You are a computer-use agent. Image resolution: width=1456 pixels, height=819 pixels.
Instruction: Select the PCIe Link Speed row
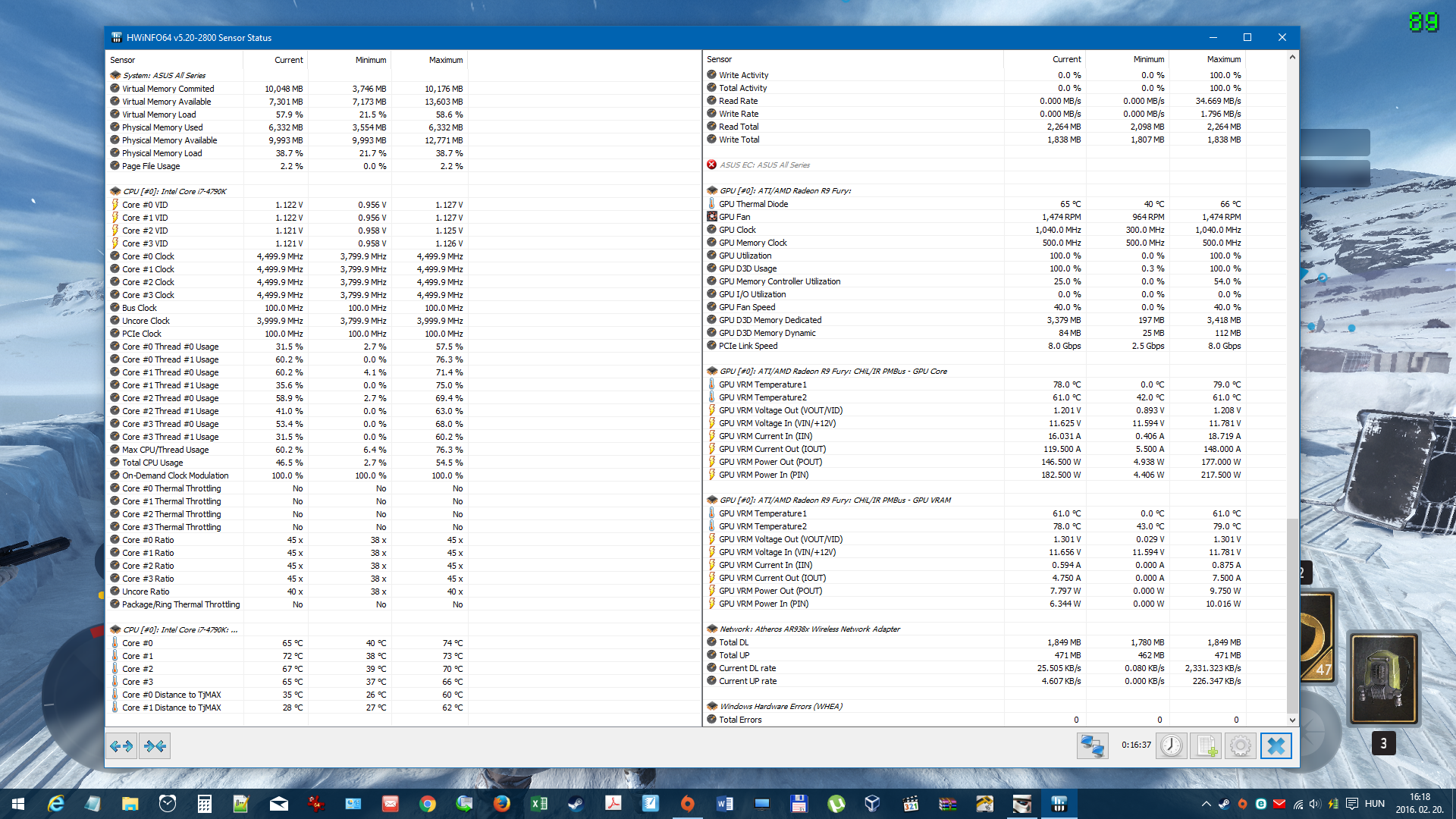(974, 346)
